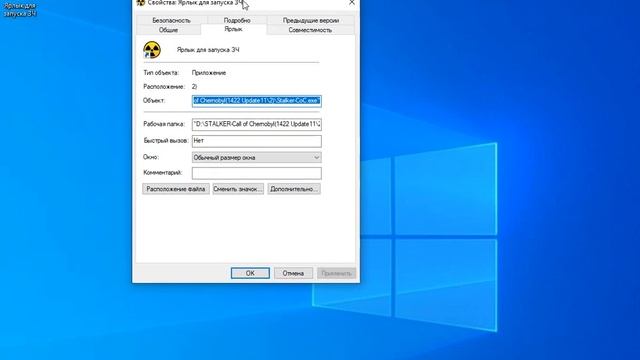The width and height of the screenshot is (640, 360).
Task: Click the Комментарий text field
Action: 257,173
